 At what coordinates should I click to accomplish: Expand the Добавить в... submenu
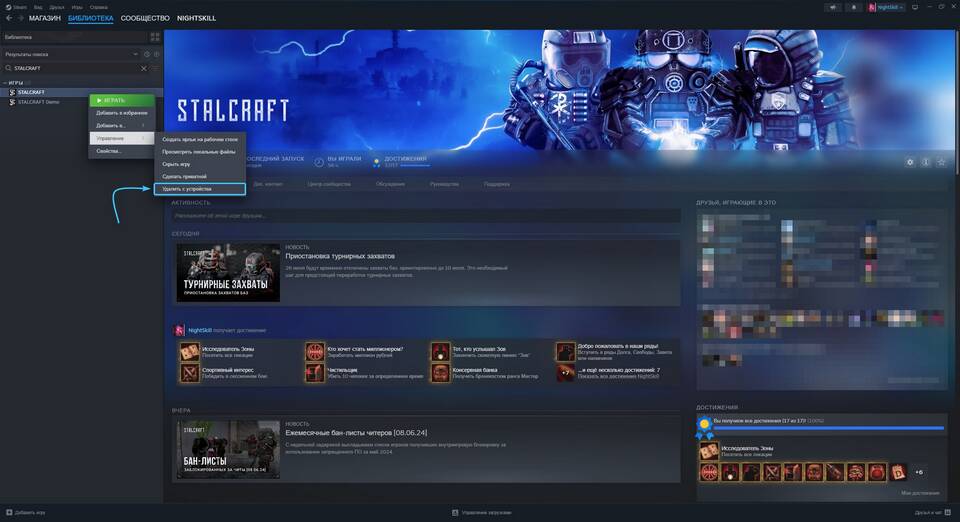pyautogui.click(x=121, y=126)
